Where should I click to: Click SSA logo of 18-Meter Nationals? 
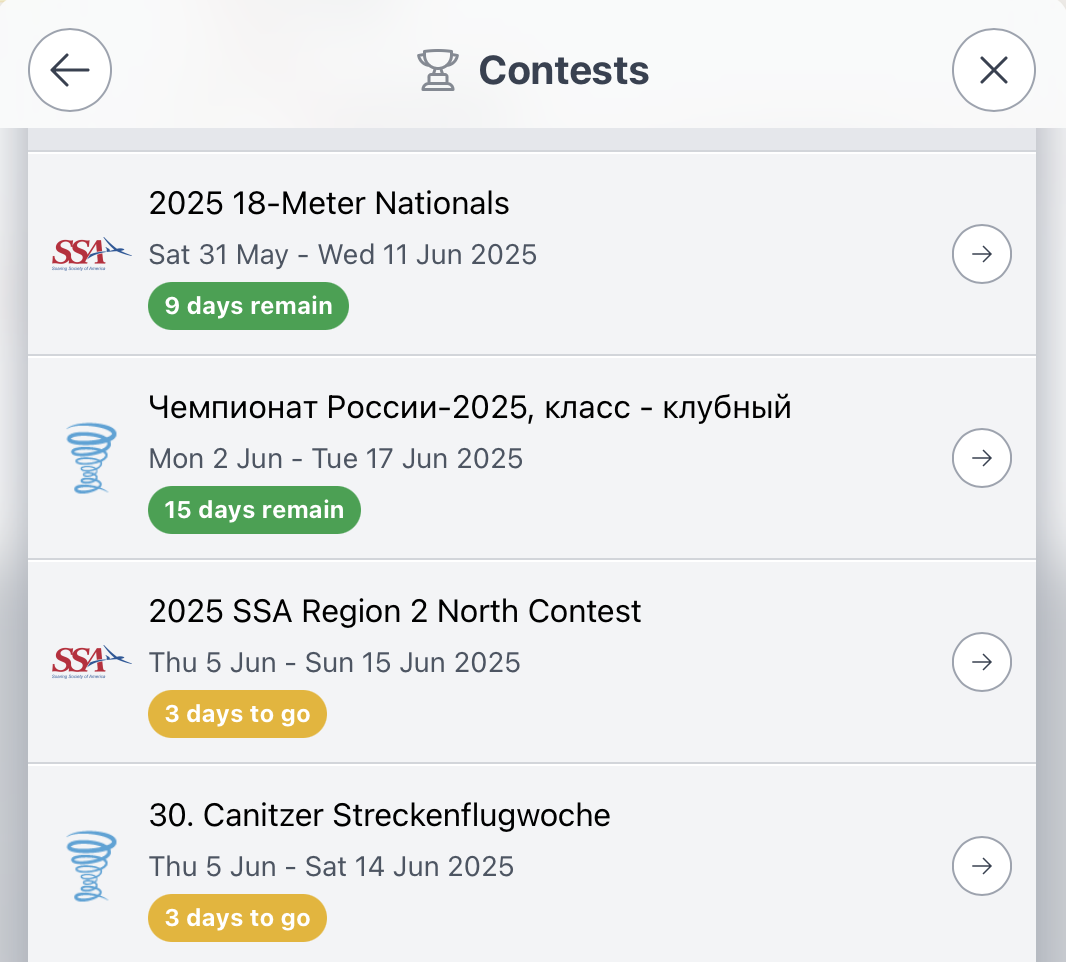(x=91, y=254)
